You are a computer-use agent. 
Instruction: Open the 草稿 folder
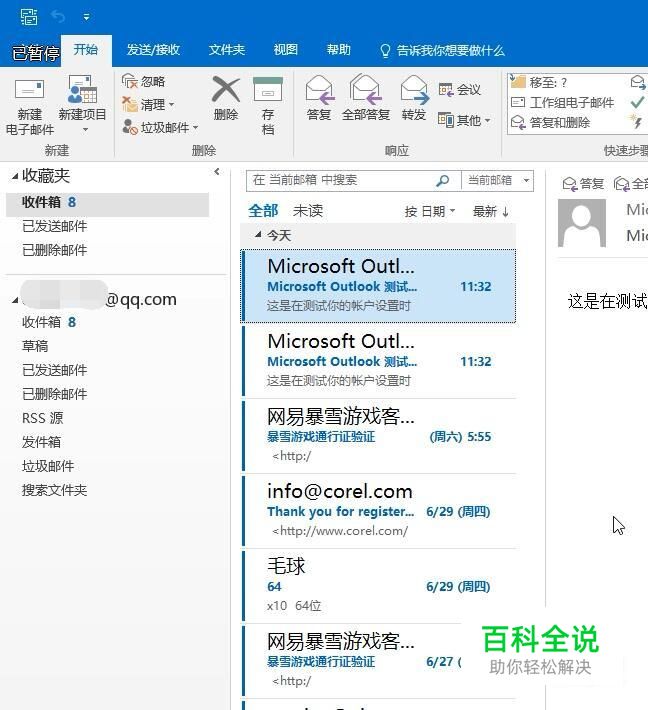(x=35, y=346)
